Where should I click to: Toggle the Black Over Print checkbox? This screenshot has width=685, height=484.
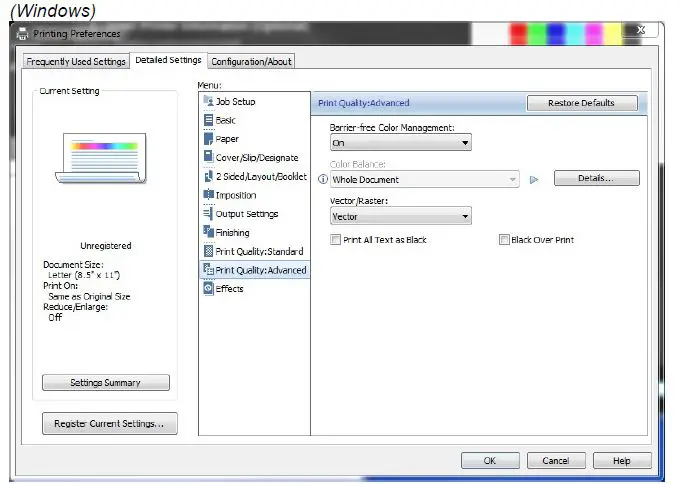[x=504, y=239]
